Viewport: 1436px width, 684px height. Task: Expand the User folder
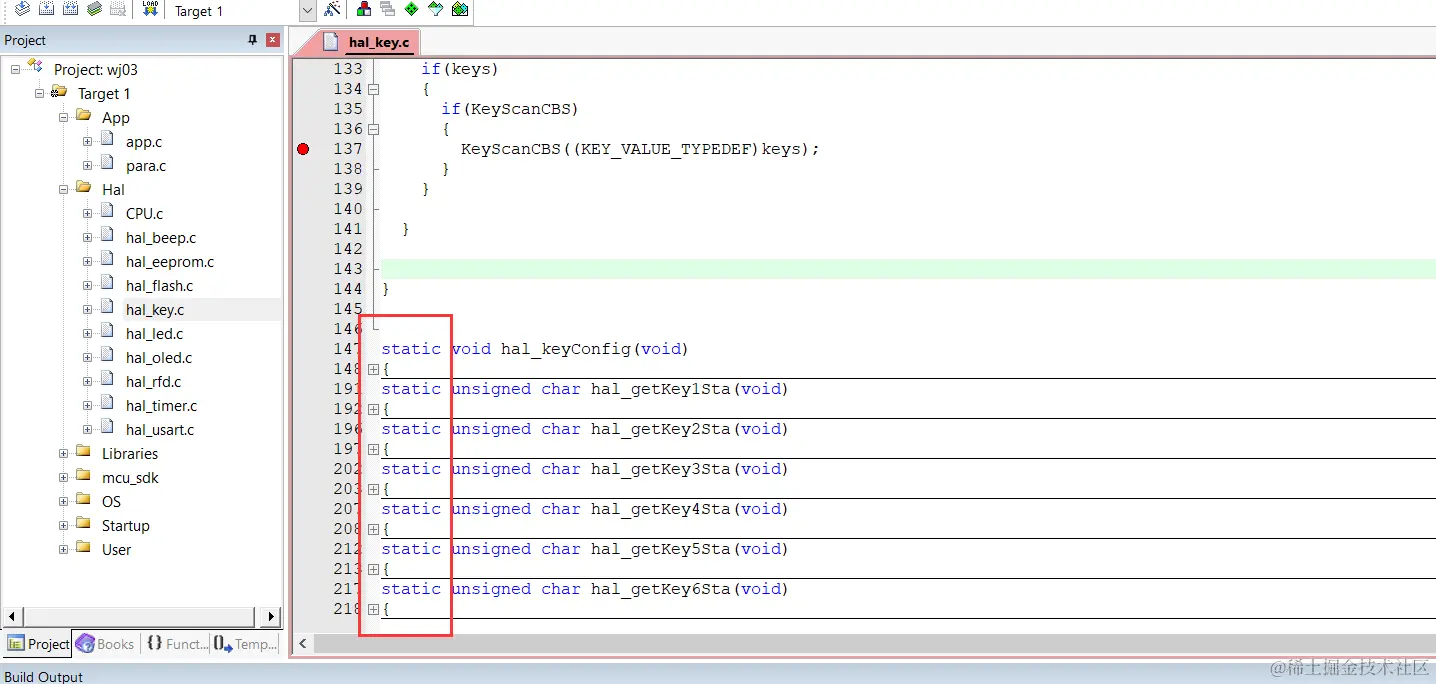point(63,549)
